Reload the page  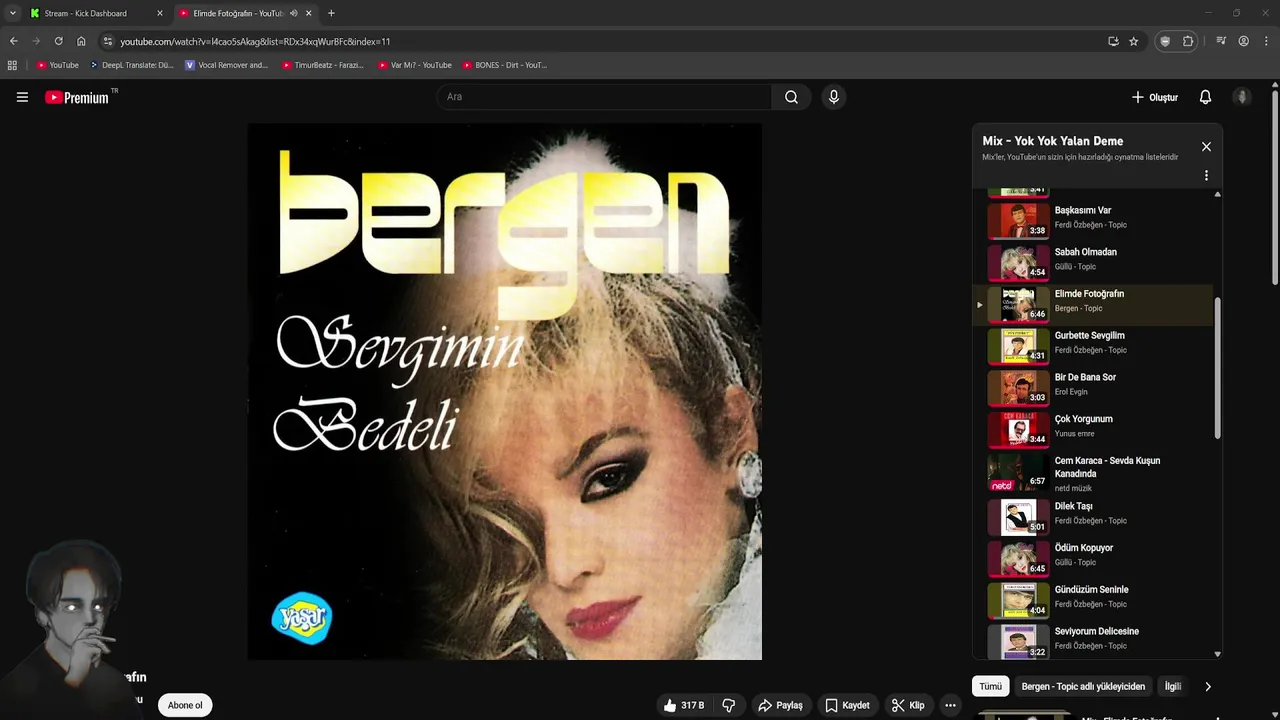[58, 41]
